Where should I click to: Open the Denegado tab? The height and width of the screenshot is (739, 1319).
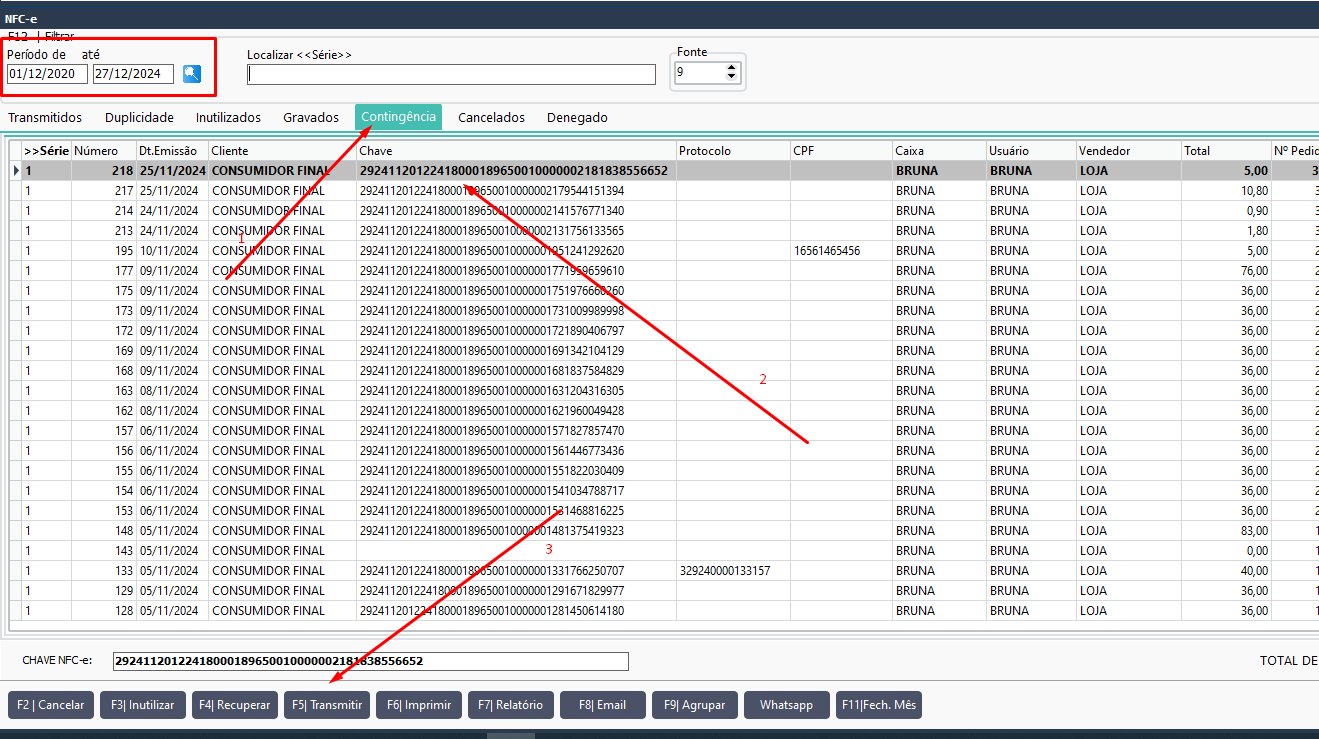[577, 117]
